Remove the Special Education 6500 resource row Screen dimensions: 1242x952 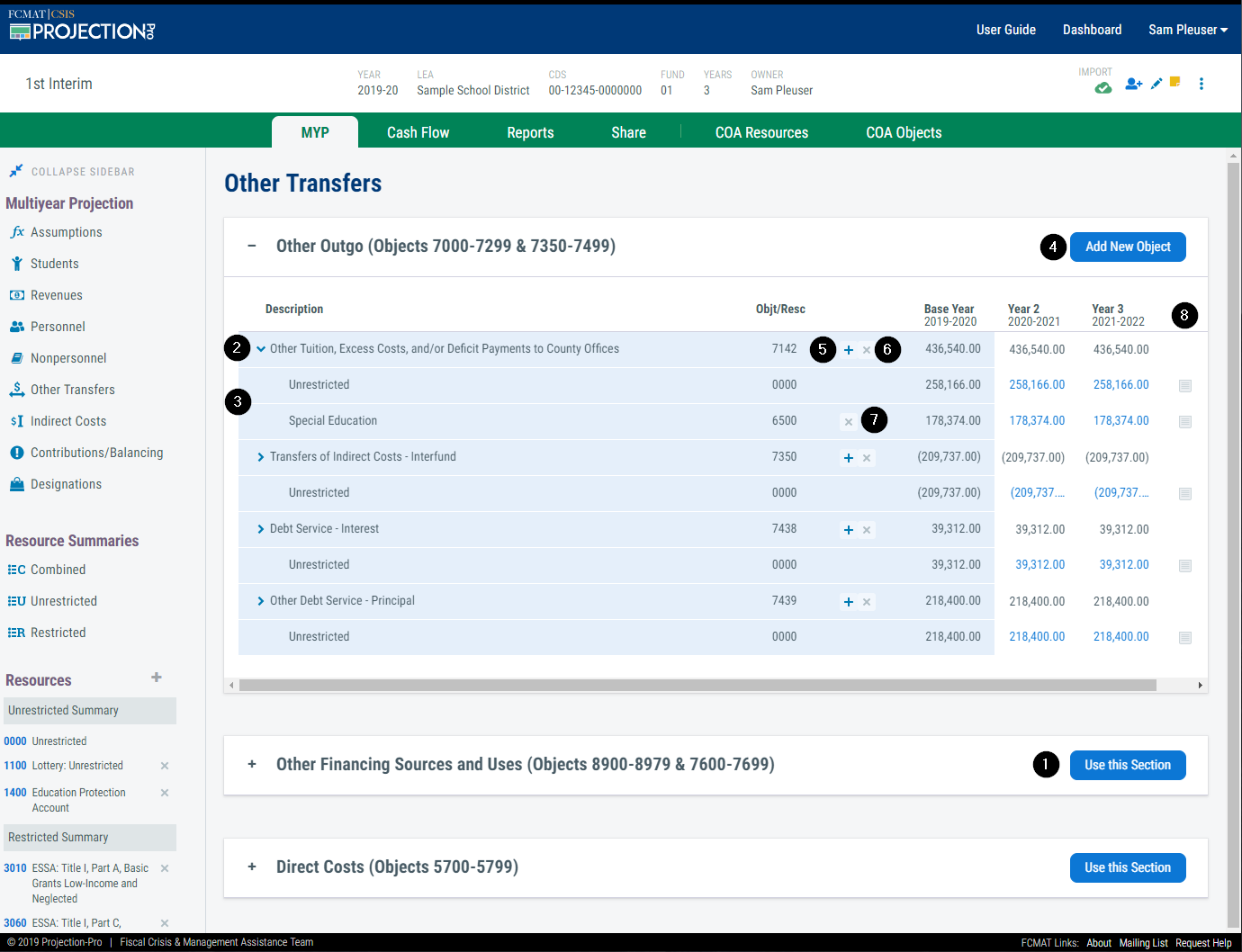(x=848, y=421)
